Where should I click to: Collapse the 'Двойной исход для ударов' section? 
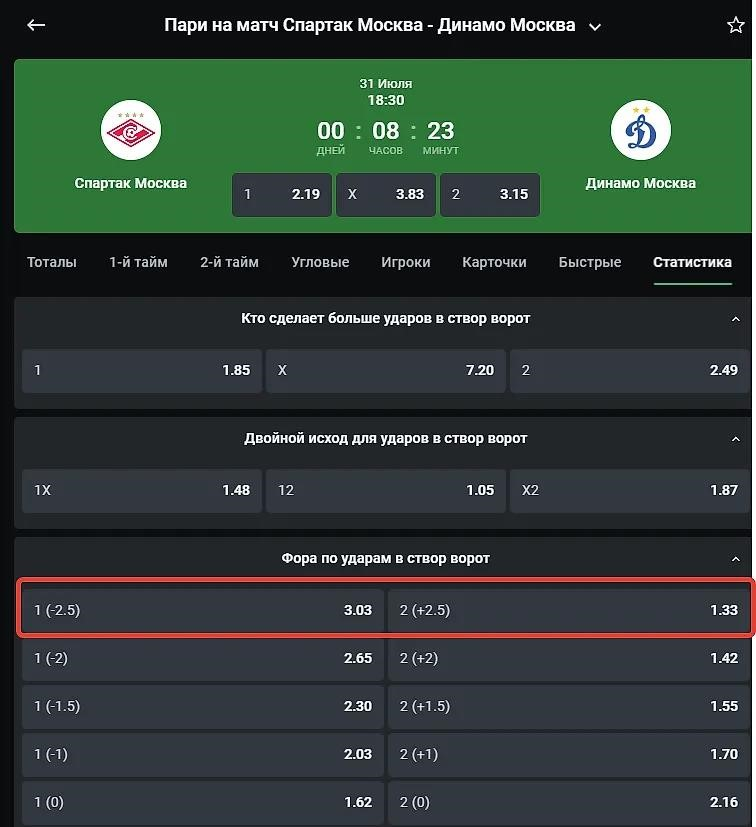[735, 439]
